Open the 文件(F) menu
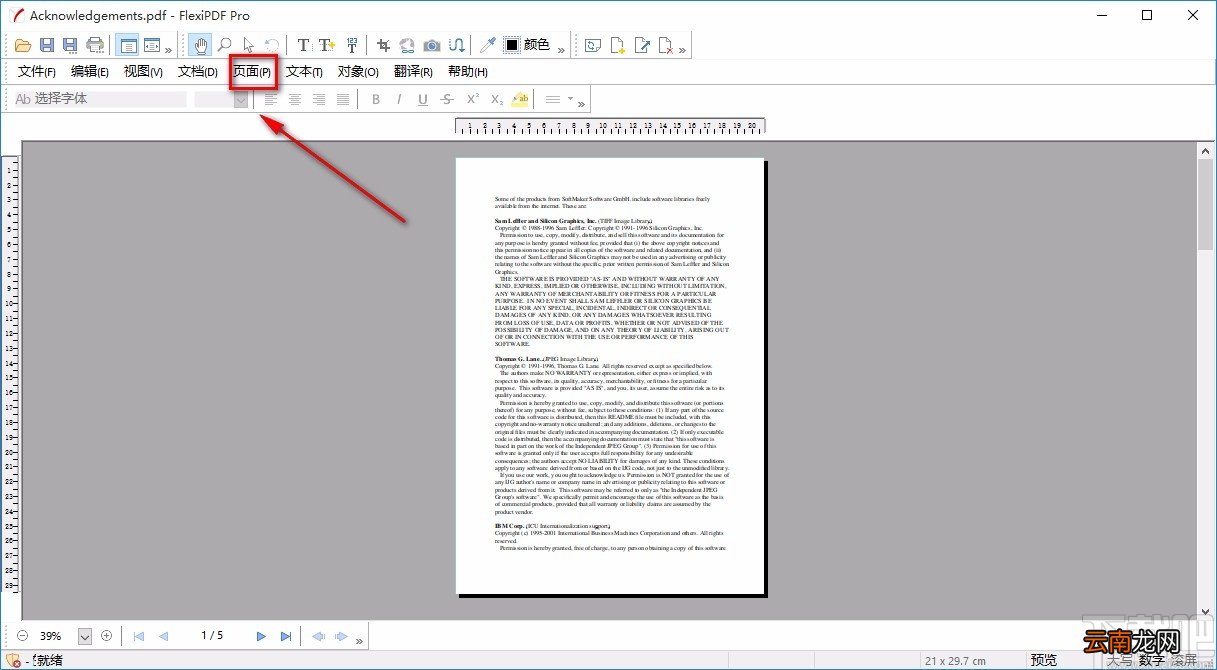This screenshot has width=1217, height=670. coord(37,72)
